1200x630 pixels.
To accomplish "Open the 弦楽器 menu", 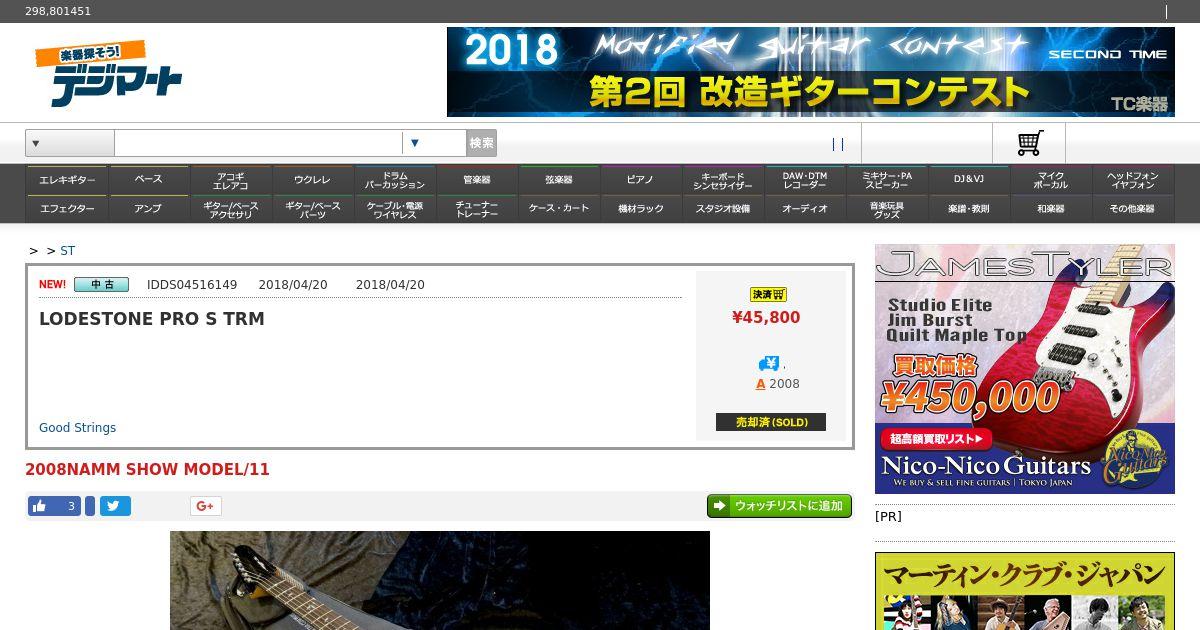I will 559,180.
